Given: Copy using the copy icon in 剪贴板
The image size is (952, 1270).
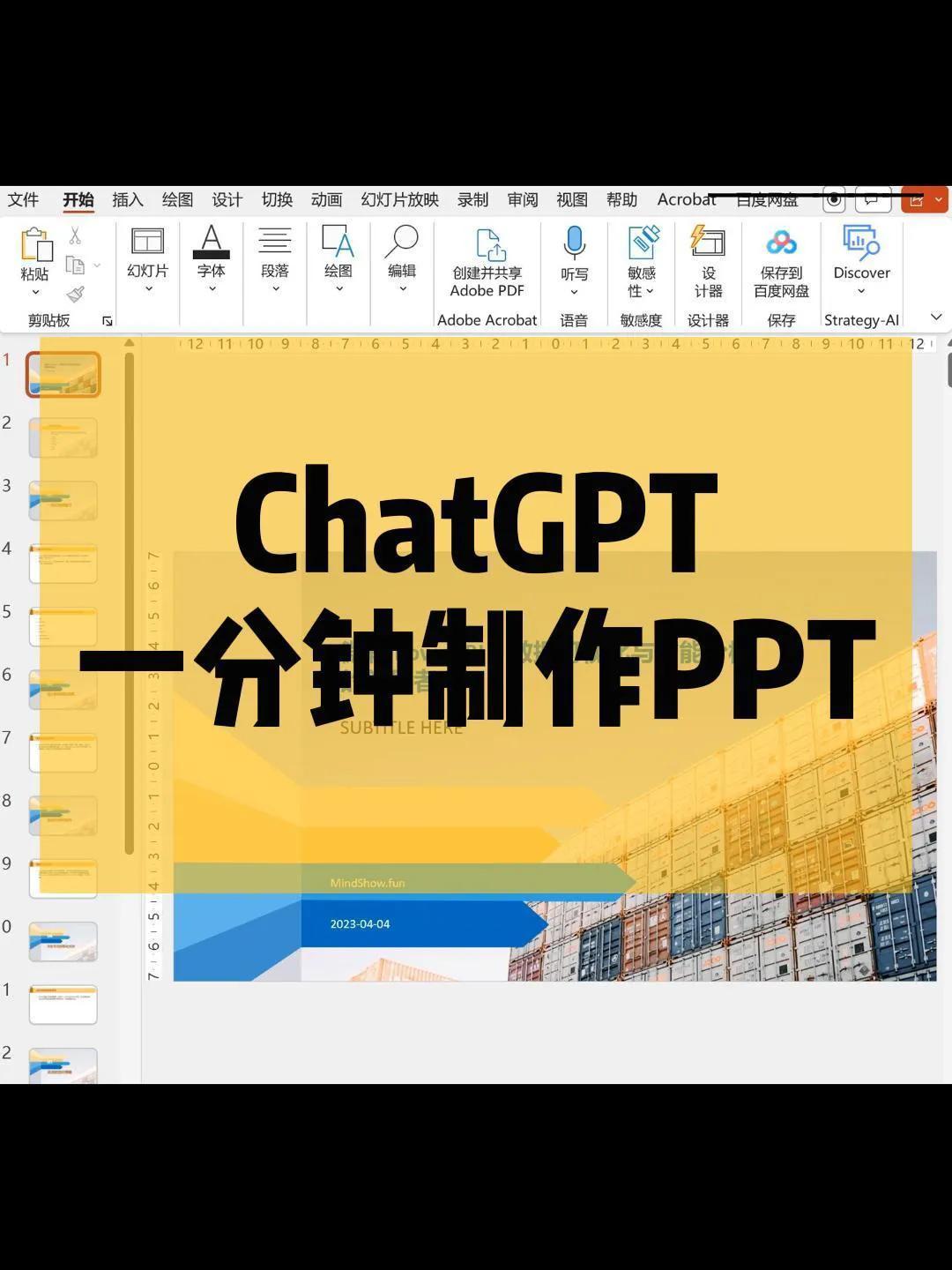Looking at the screenshot, I should pyautogui.click(x=75, y=265).
